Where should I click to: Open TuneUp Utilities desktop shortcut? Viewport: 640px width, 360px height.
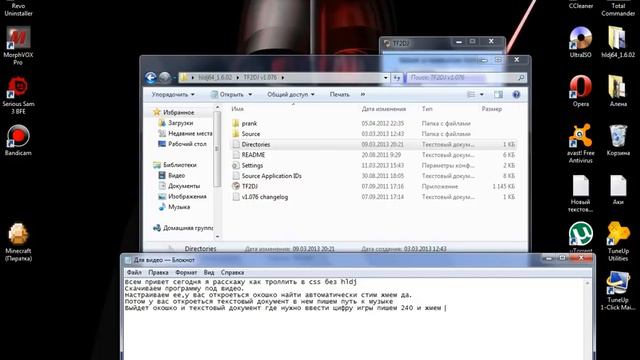pyautogui.click(x=618, y=242)
